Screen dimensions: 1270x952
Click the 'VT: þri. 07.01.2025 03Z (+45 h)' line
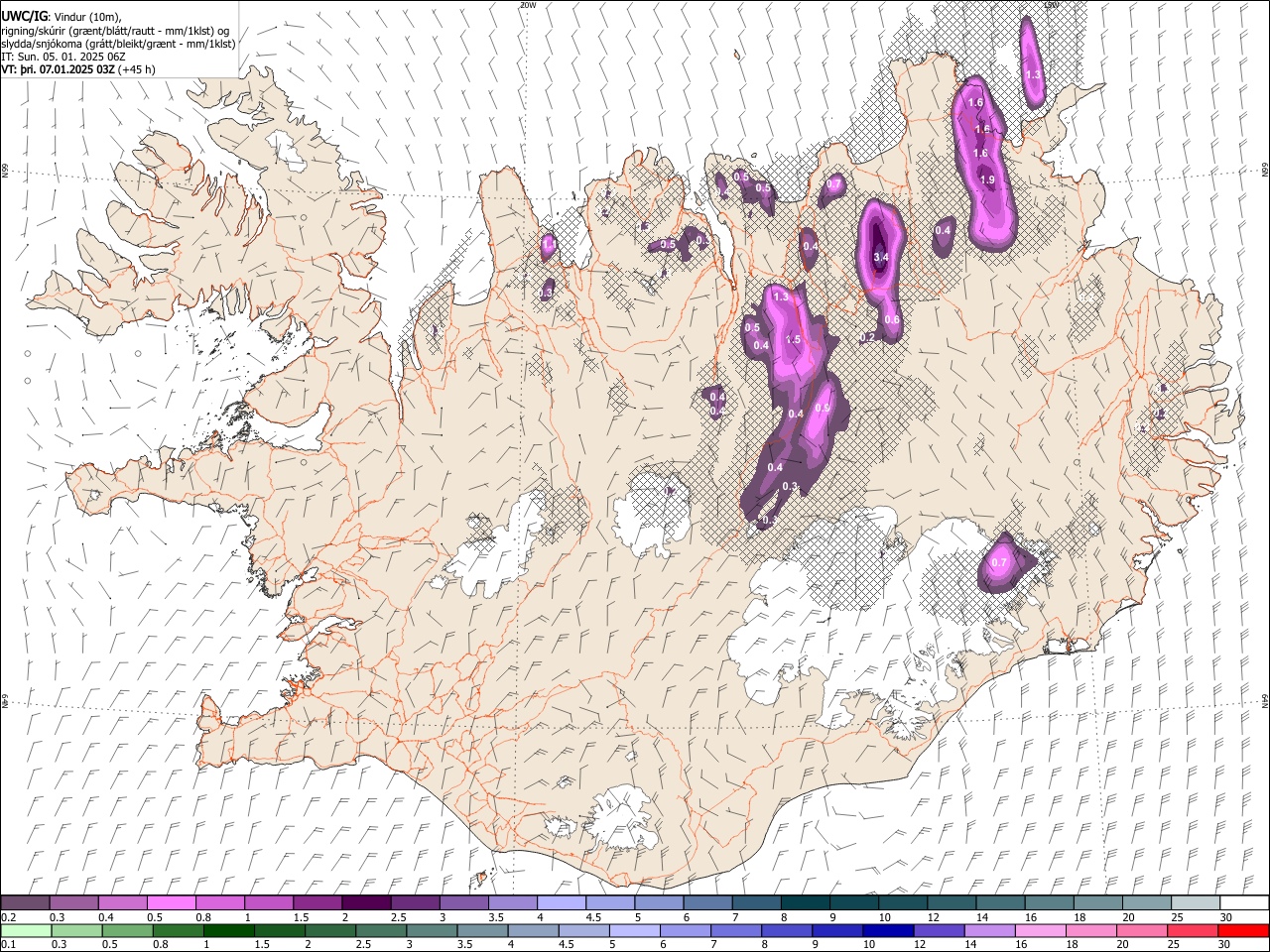point(78,70)
